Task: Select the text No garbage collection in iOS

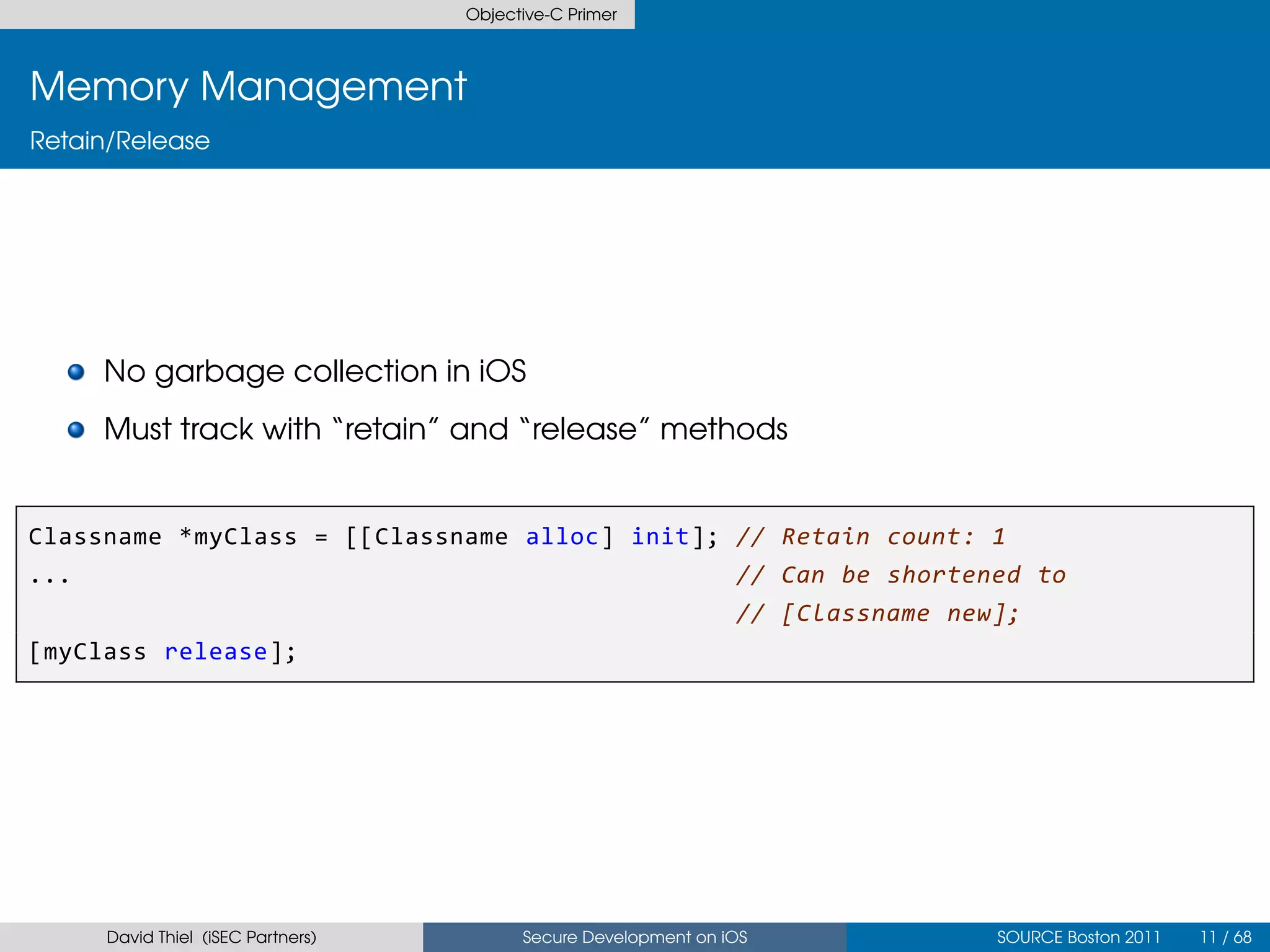Action: coord(315,372)
